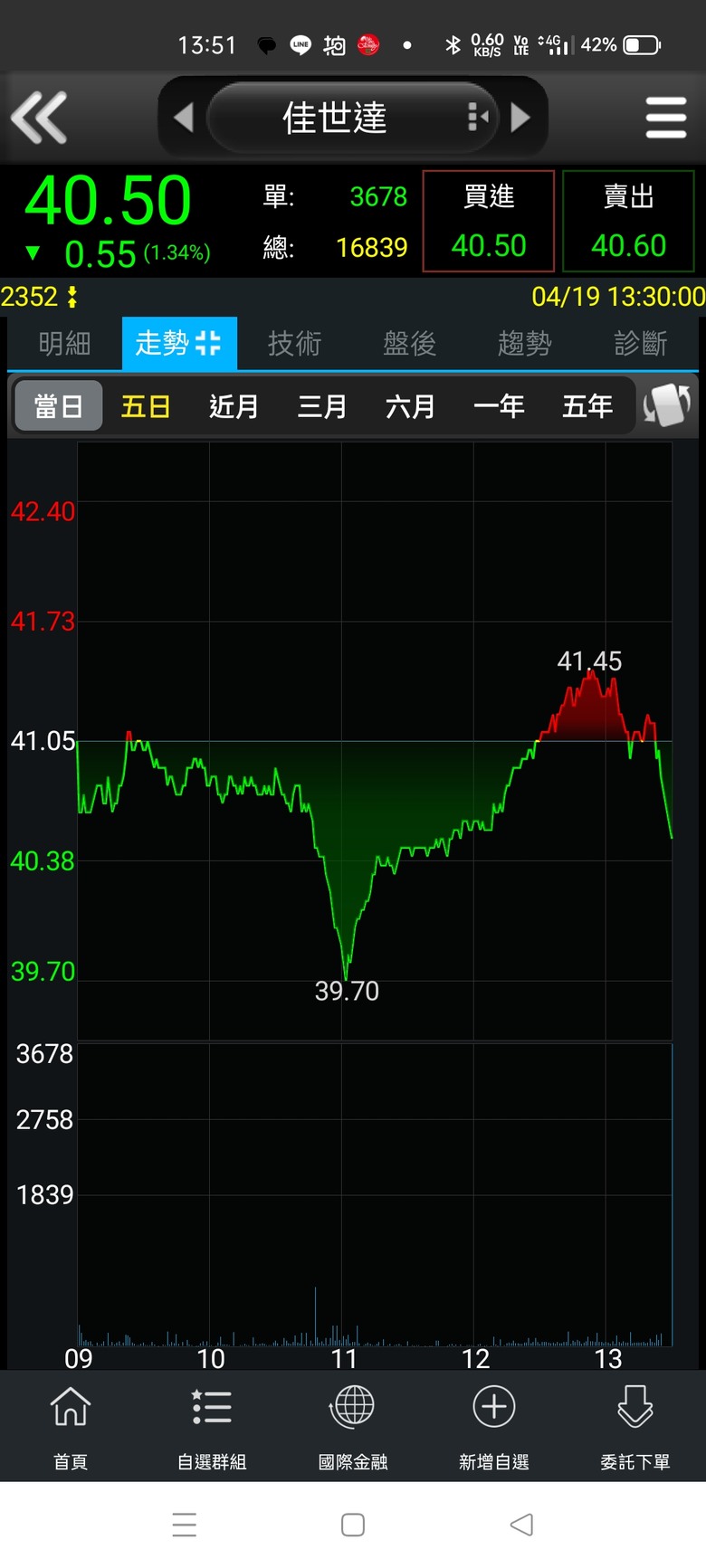Tap the total volume 16839

(371, 247)
